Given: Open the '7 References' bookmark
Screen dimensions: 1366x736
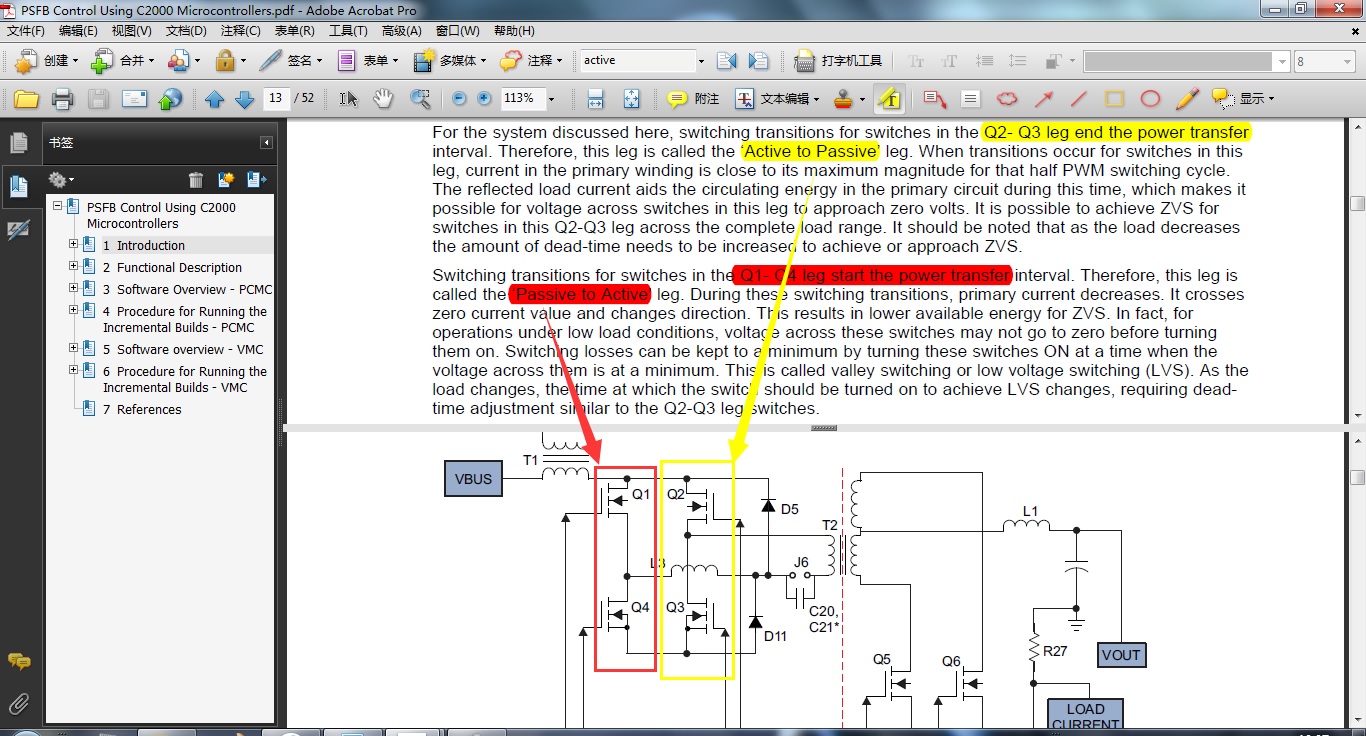Looking at the screenshot, I should [x=141, y=409].
